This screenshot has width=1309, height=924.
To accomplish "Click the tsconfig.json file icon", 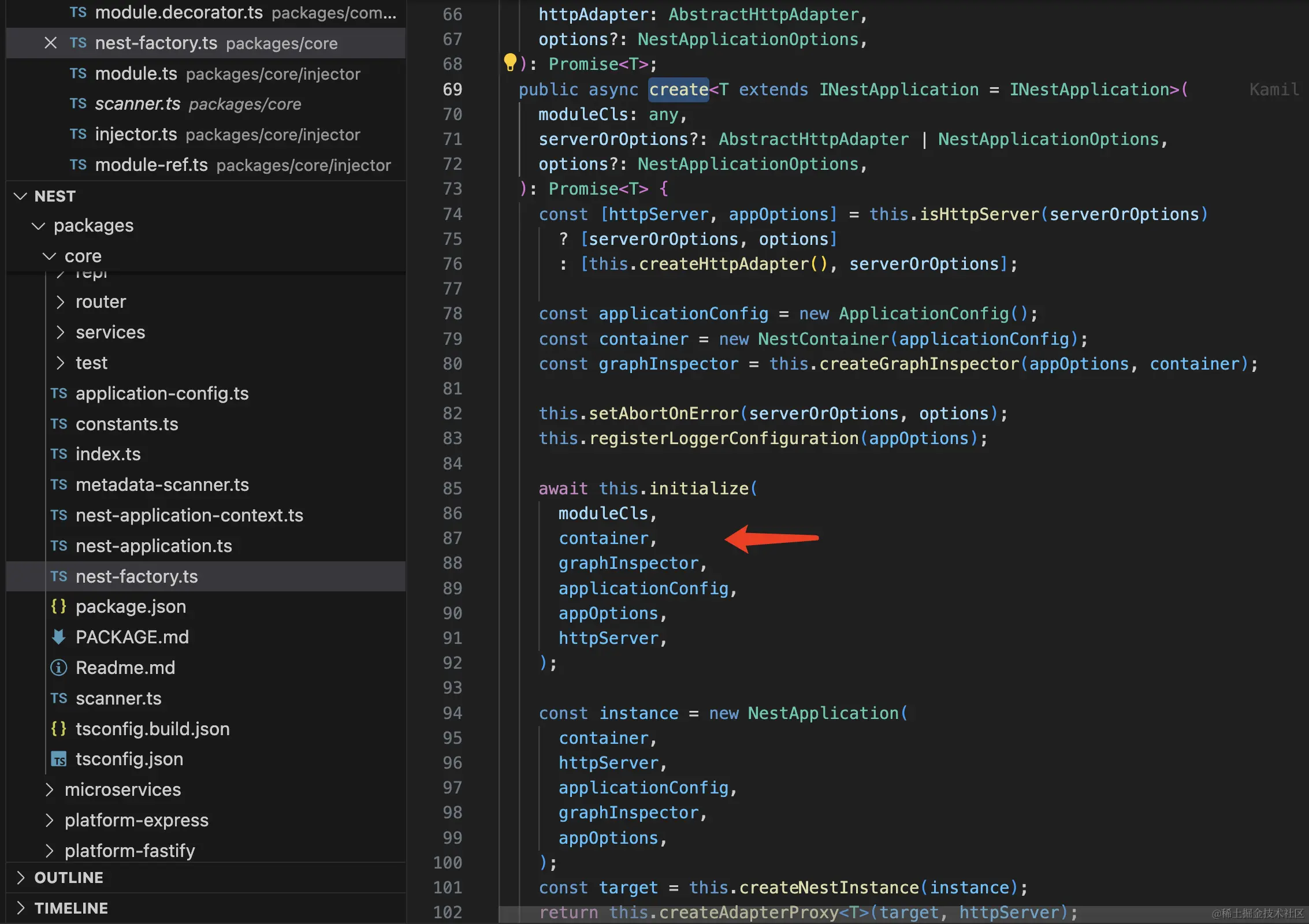I will 58,759.
